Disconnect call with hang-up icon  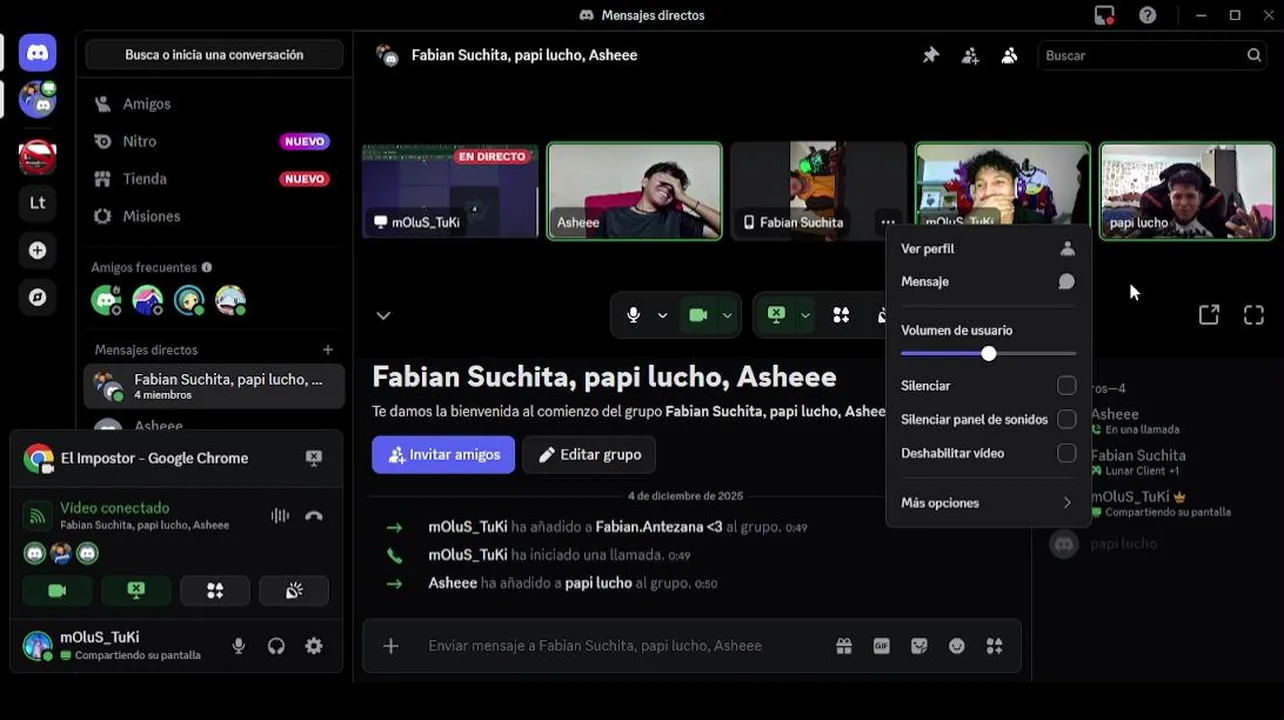click(314, 516)
